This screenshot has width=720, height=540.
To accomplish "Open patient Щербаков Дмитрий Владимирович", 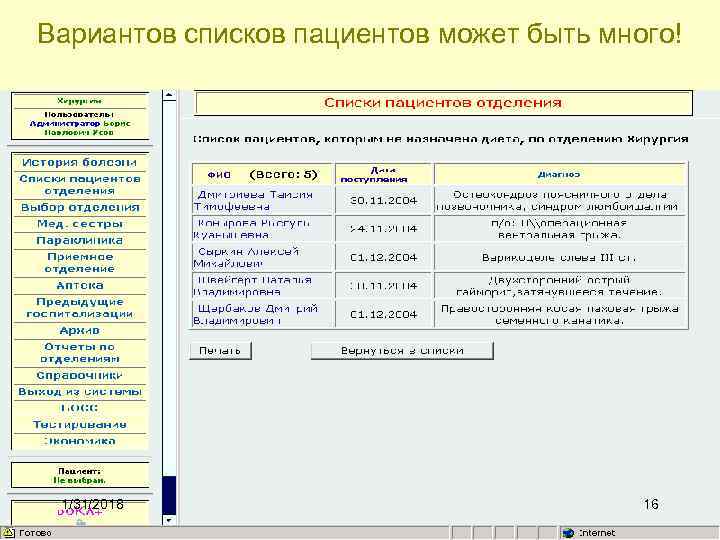I will tap(255, 315).
